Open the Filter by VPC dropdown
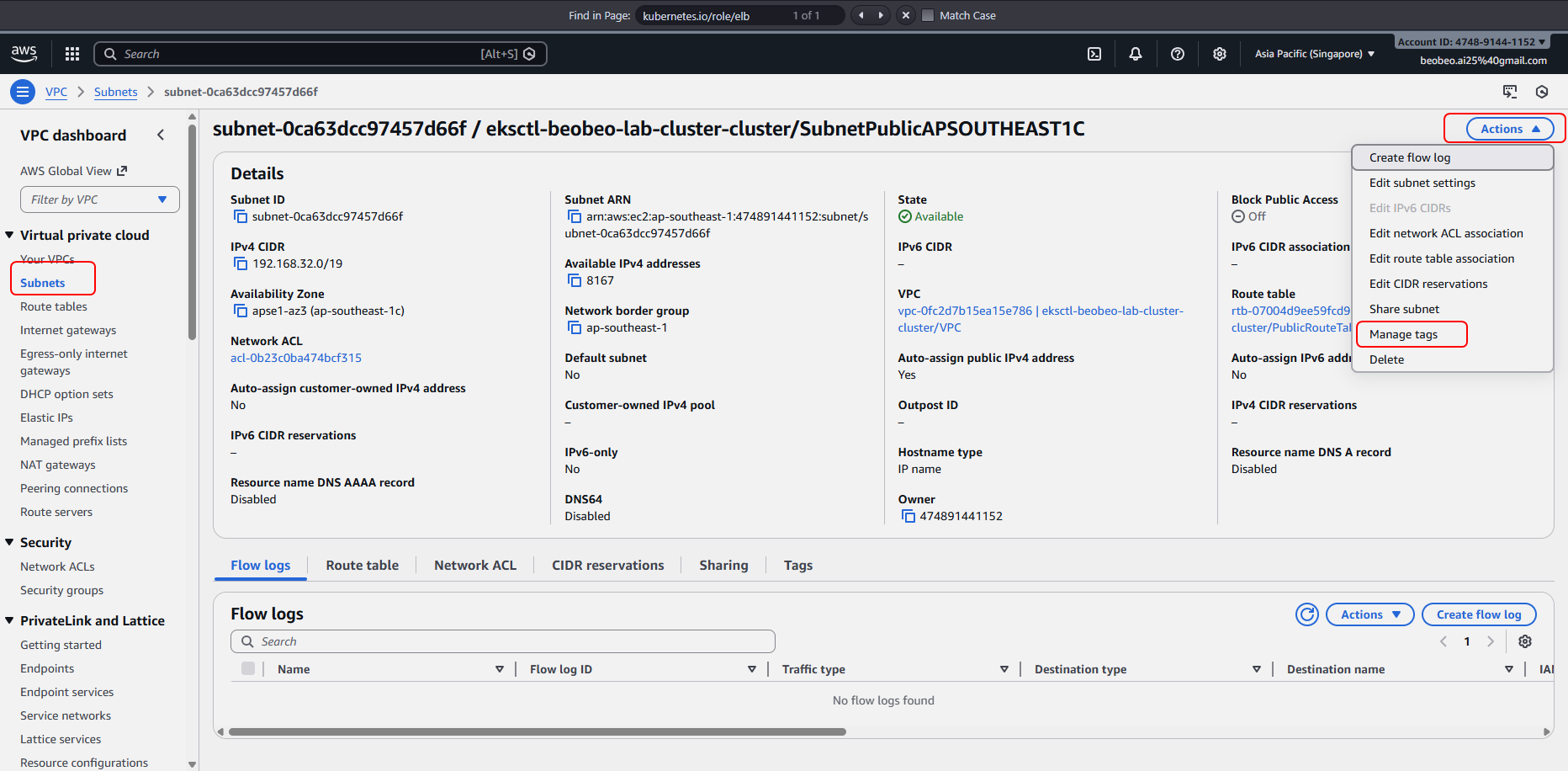Image resolution: width=1568 pixels, height=771 pixels. [100, 199]
